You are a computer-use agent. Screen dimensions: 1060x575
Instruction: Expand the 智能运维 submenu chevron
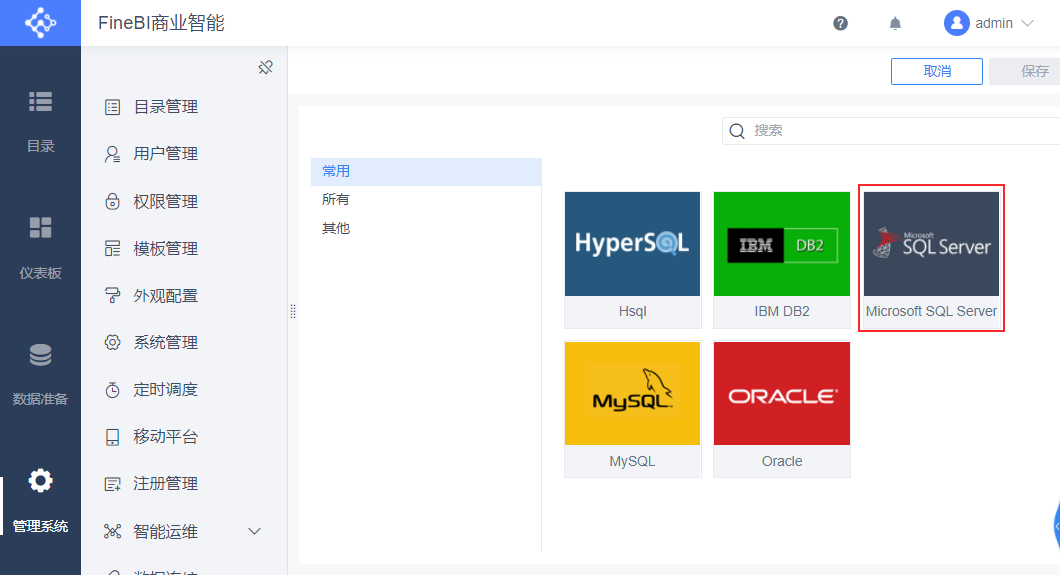(255, 531)
